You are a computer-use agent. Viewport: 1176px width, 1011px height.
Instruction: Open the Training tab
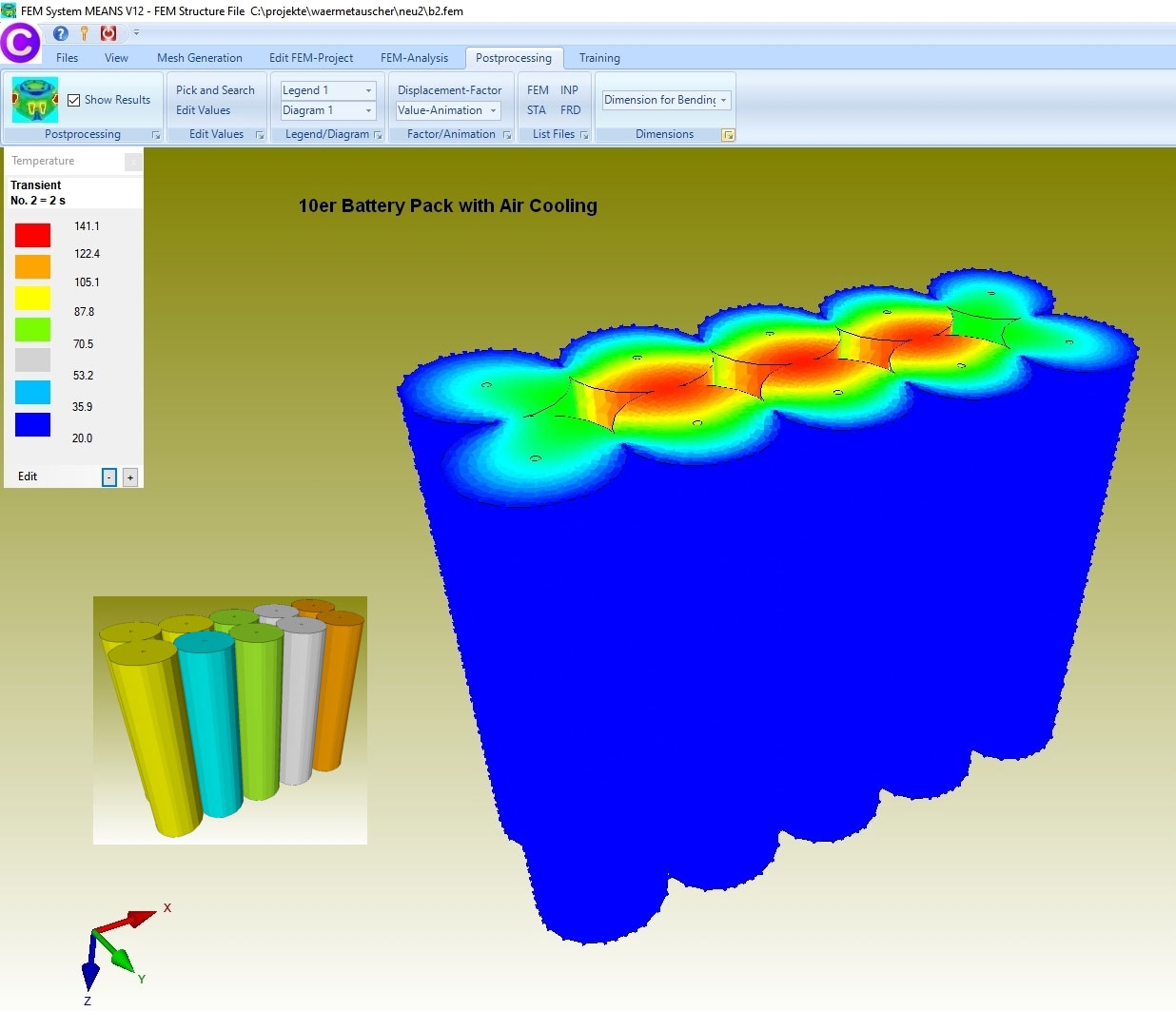(599, 58)
